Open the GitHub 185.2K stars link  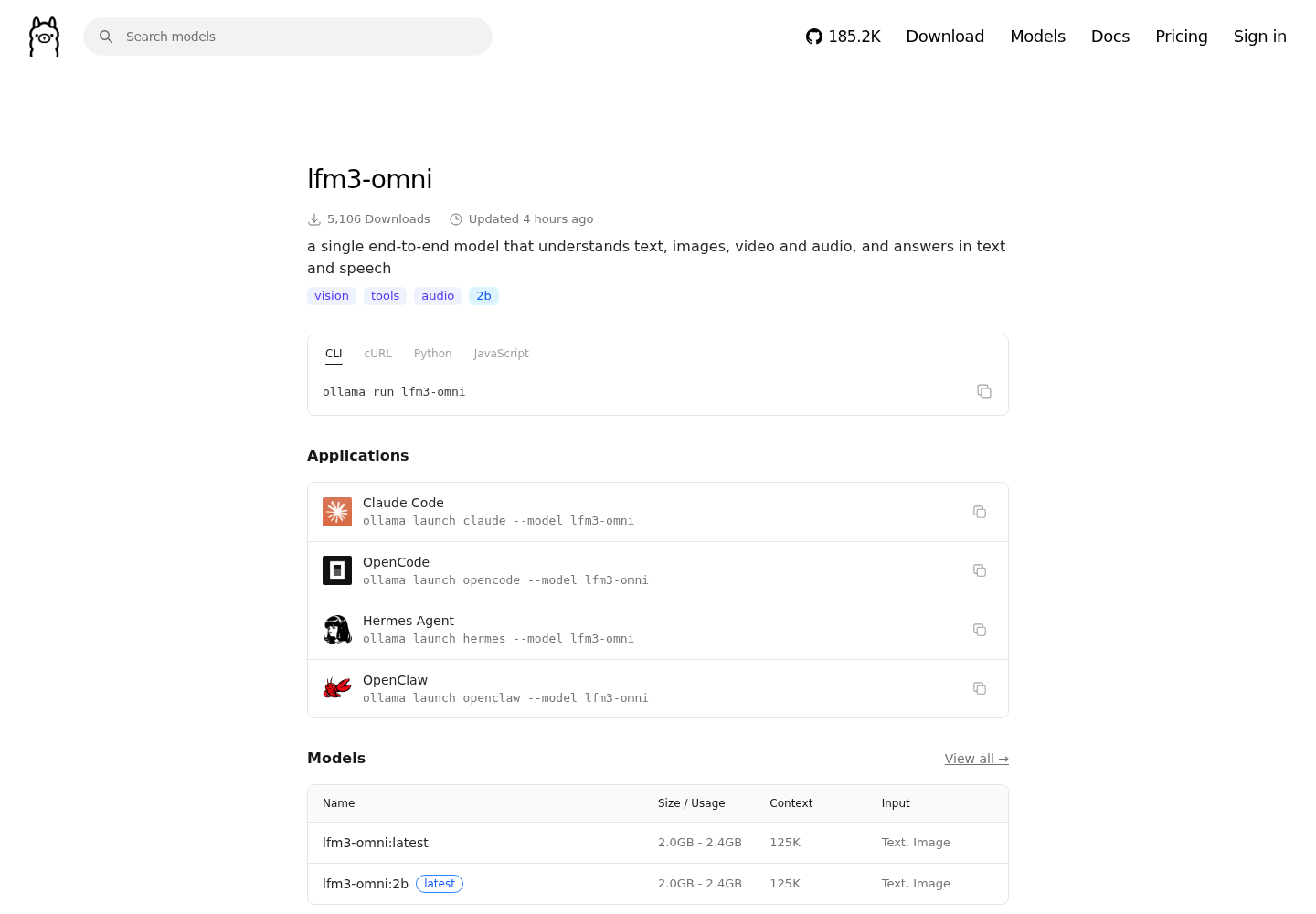(843, 37)
